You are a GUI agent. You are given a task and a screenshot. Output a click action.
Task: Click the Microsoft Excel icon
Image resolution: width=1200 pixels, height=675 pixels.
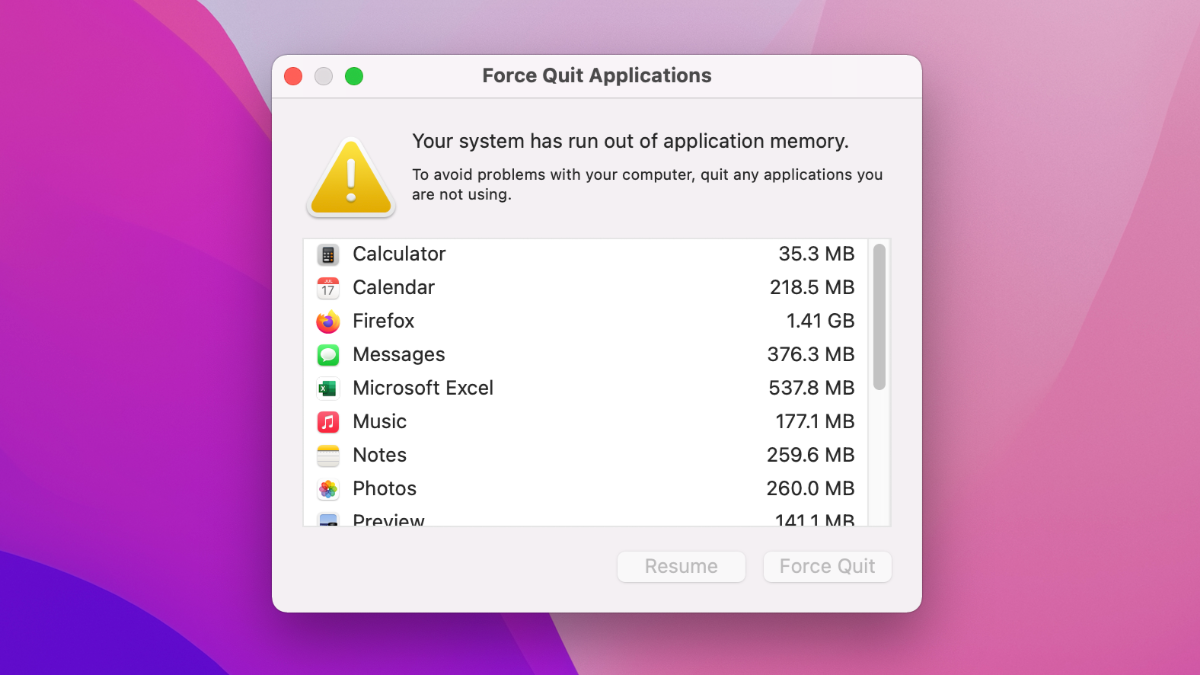point(328,388)
